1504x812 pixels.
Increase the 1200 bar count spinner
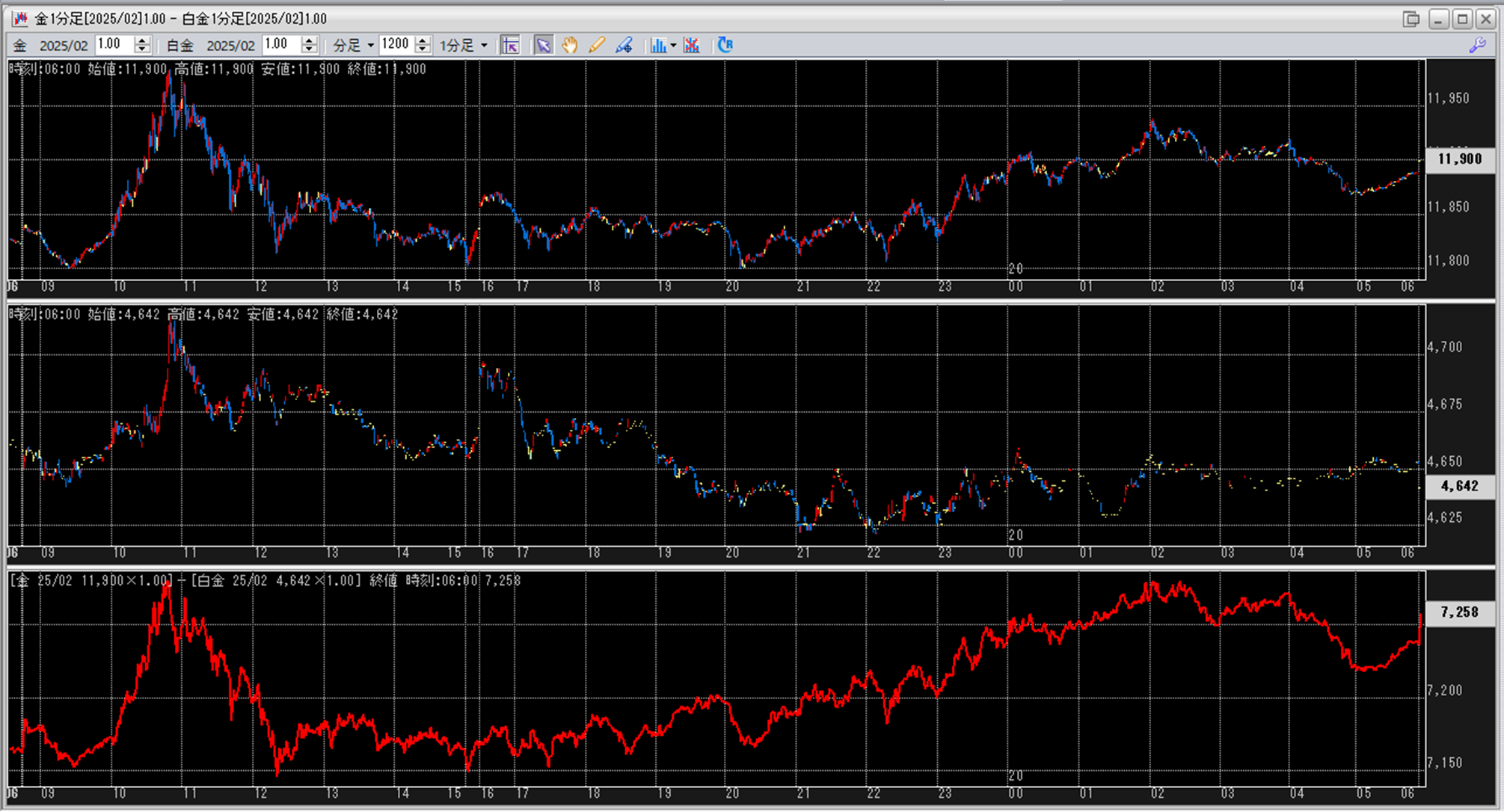pos(423,40)
